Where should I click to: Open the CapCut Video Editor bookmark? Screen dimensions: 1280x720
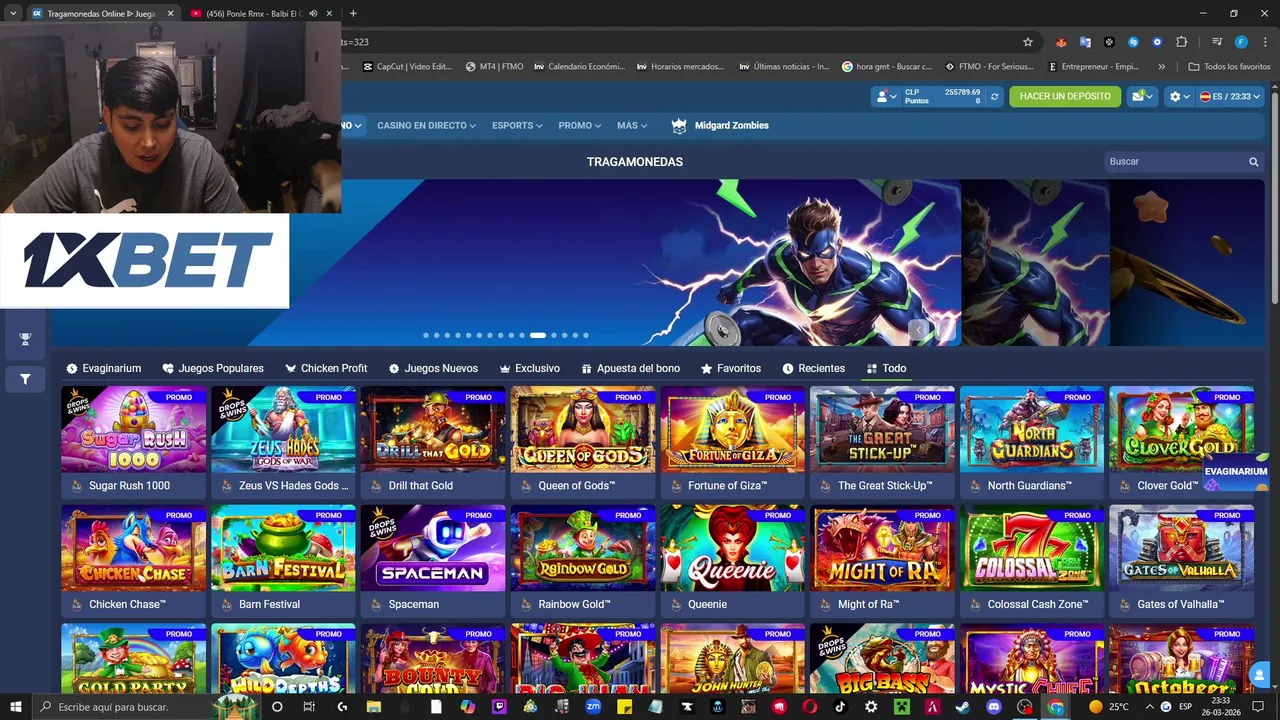click(407, 67)
